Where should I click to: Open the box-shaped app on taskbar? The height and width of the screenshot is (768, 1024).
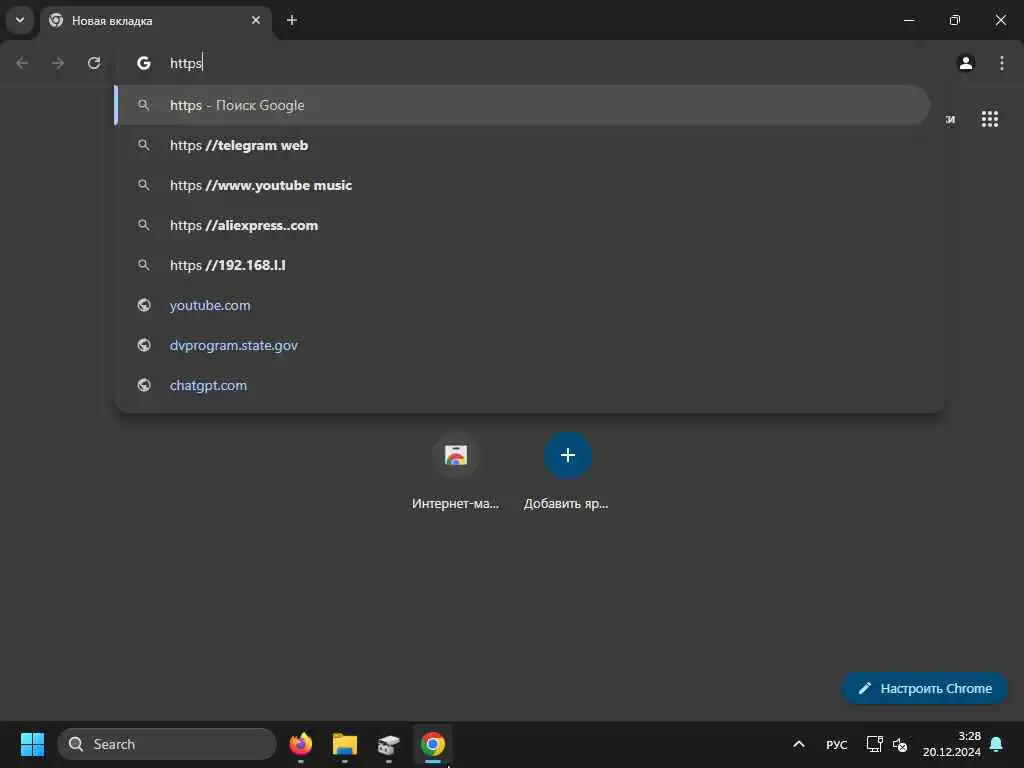pyautogui.click(x=389, y=744)
